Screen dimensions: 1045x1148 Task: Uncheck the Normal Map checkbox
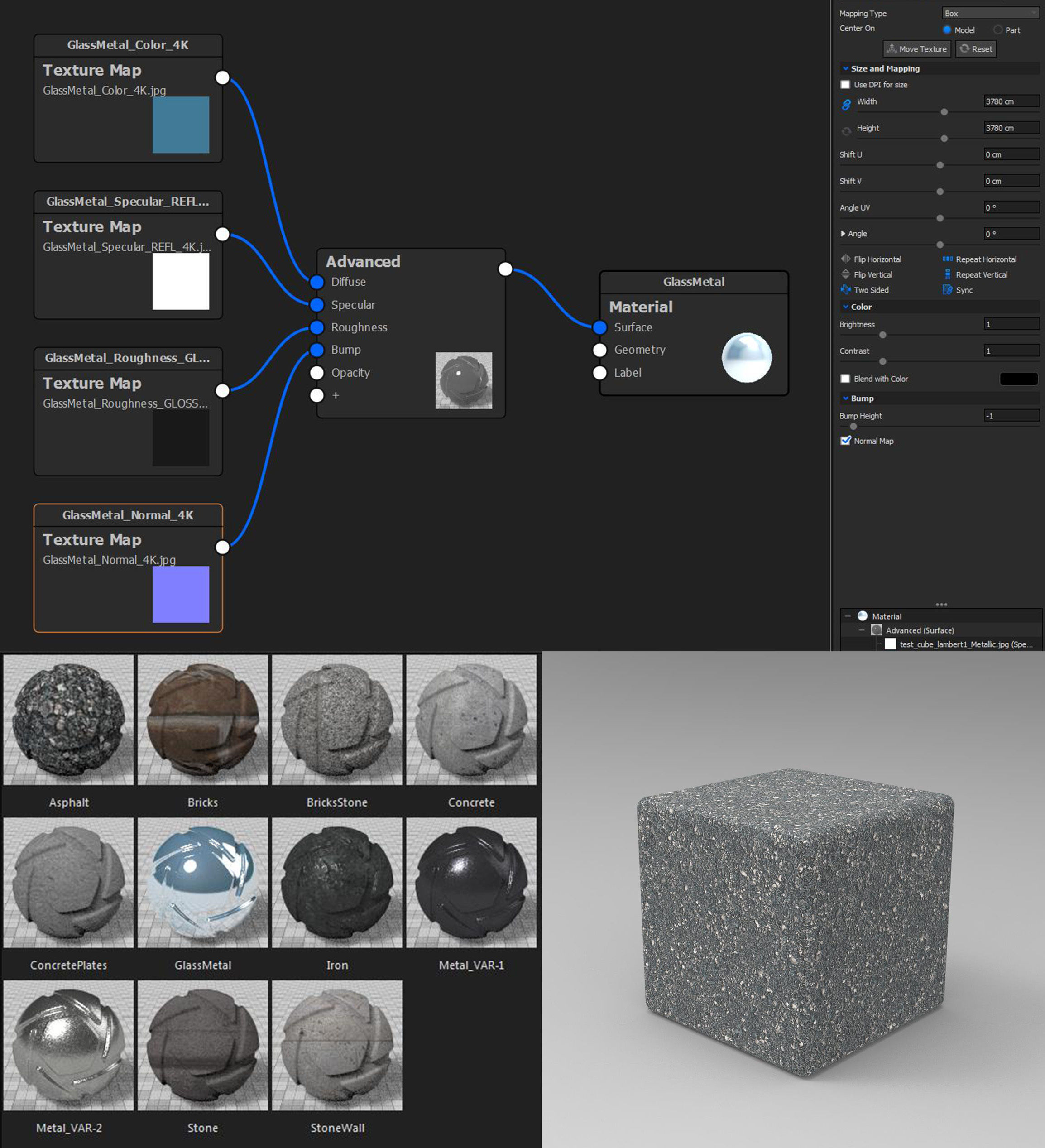coord(846,441)
